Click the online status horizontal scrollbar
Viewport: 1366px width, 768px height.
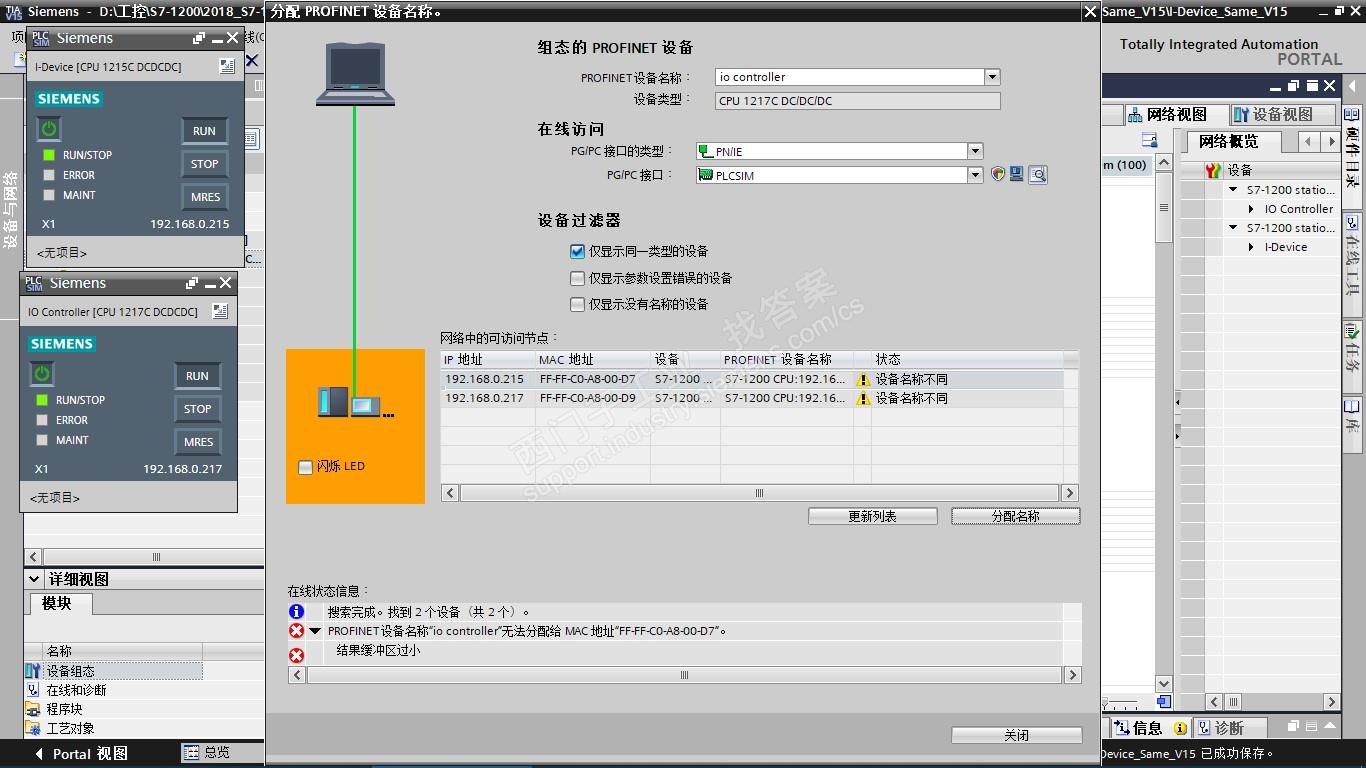point(684,675)
